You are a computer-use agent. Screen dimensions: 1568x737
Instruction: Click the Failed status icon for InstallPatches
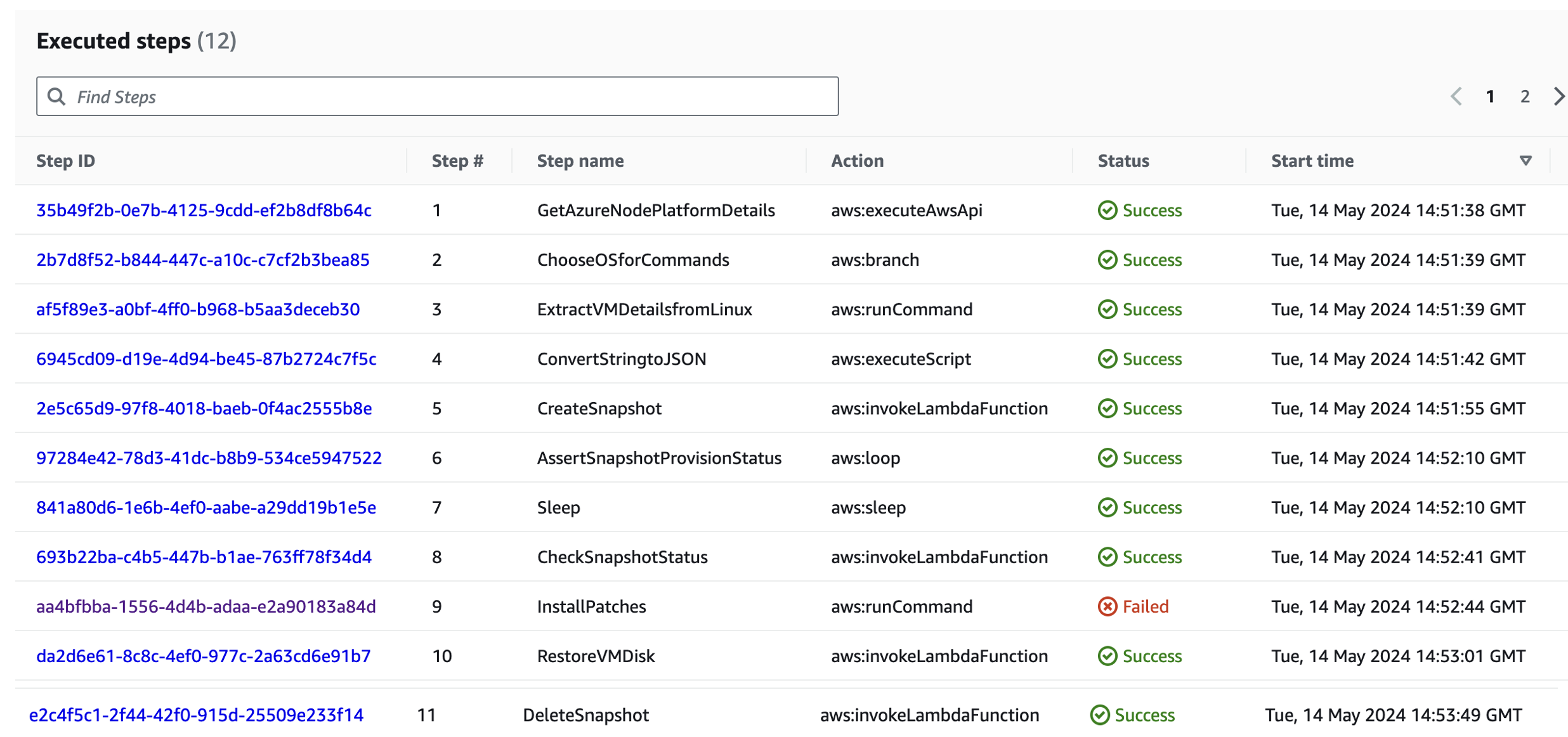[x=1107, y=606]
